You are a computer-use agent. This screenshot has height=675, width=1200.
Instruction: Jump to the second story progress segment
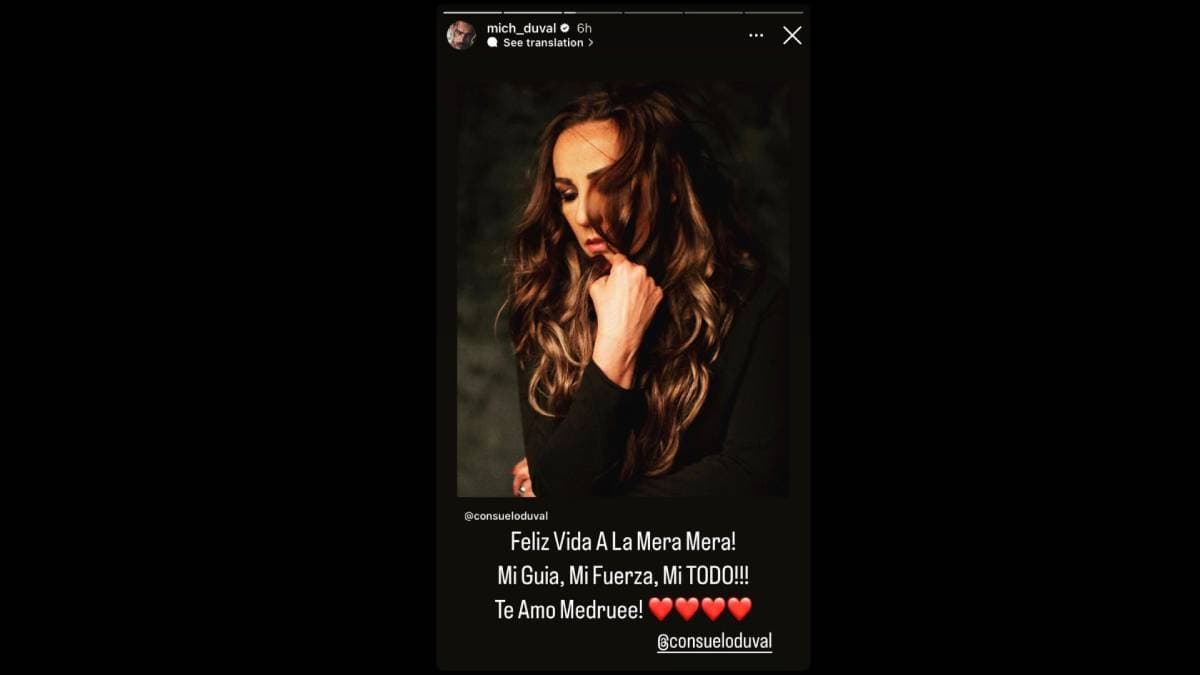(532, 12)
